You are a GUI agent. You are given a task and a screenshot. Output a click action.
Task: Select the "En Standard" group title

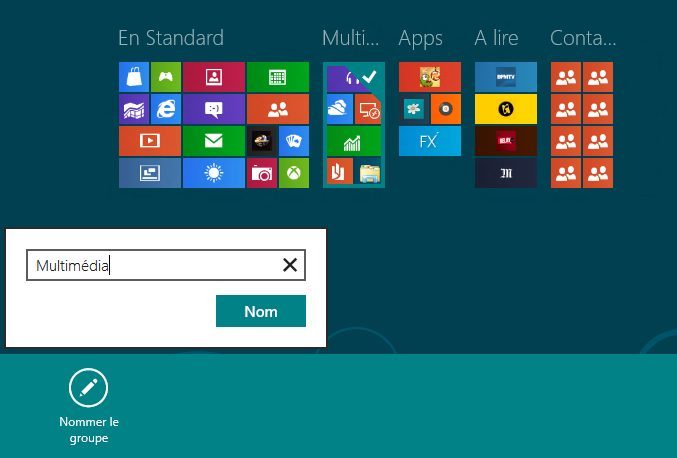[x=170, y=38]
